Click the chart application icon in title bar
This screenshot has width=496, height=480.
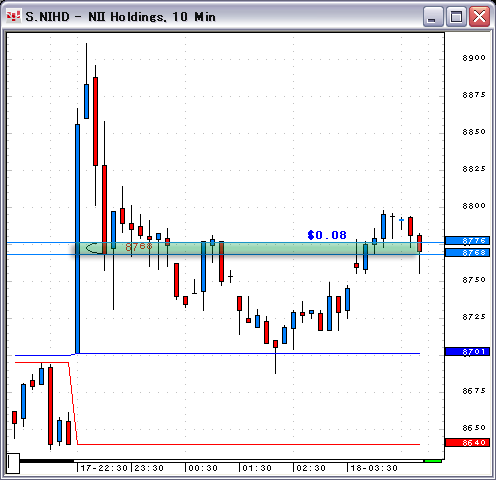click(14, 16)
